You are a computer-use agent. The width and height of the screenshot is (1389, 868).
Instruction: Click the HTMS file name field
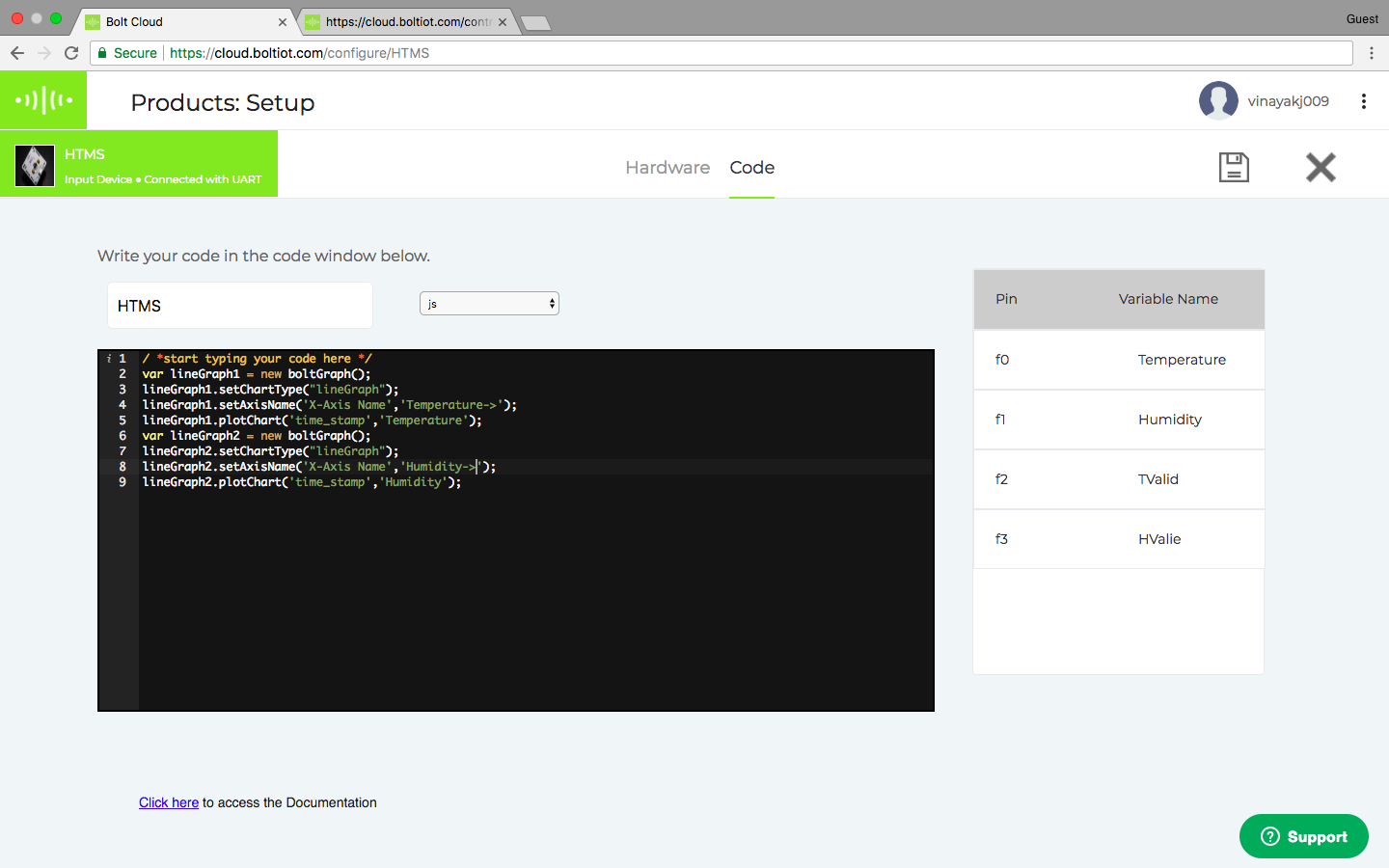point(239,306)
